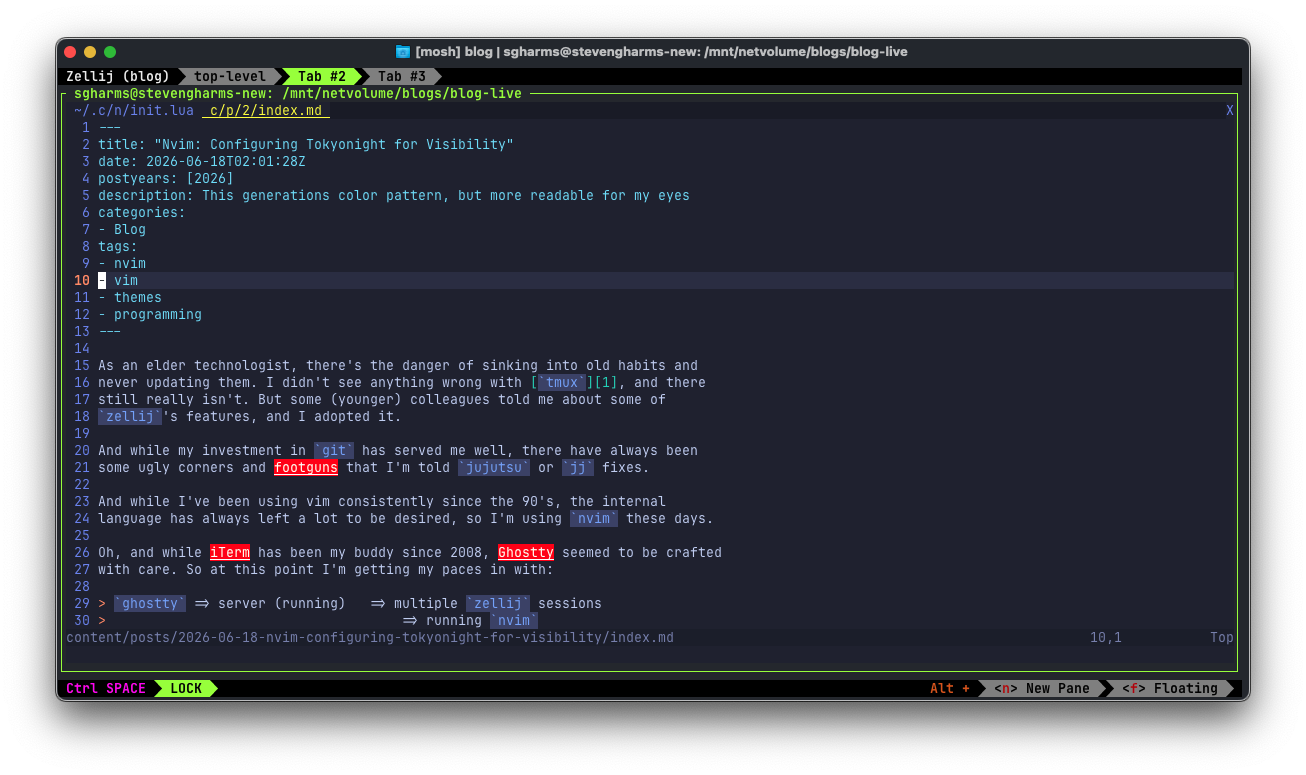Click the `tmux` inline code link text
This screenshot has width=1306, height=775.
(562, 382)
